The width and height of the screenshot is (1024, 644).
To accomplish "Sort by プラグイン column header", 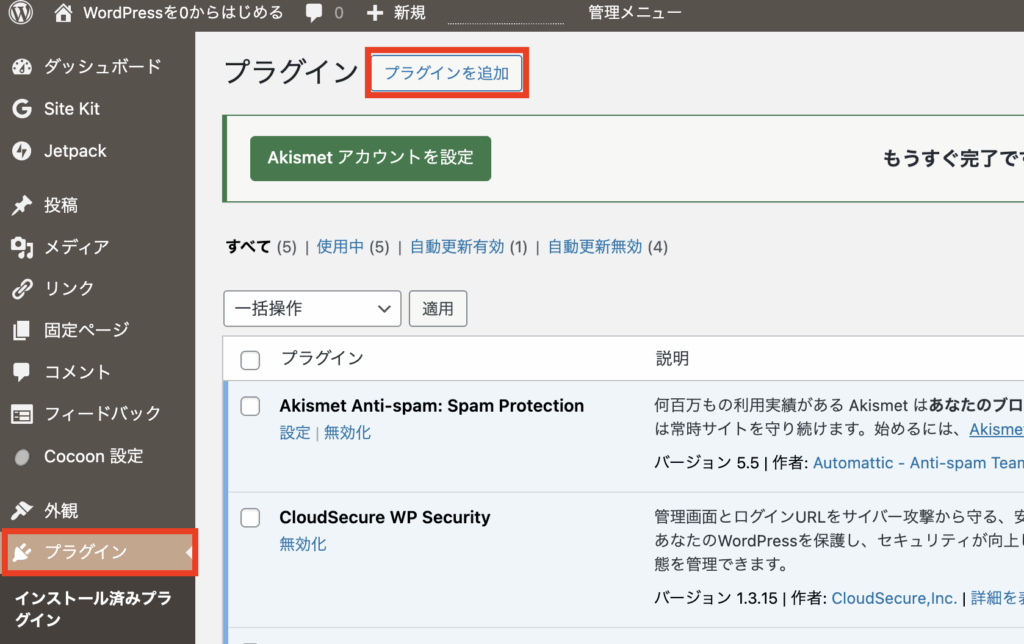I will click(322, 358).
